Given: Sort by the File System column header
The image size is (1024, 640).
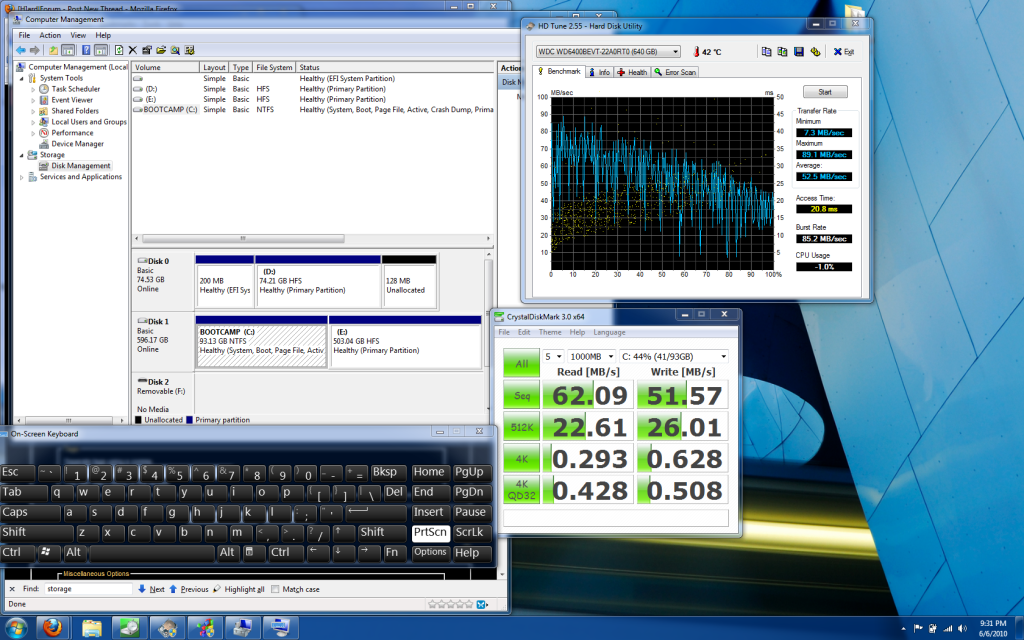Looking at the screenshot, I should pyautogui.click(x=274, y=67).
